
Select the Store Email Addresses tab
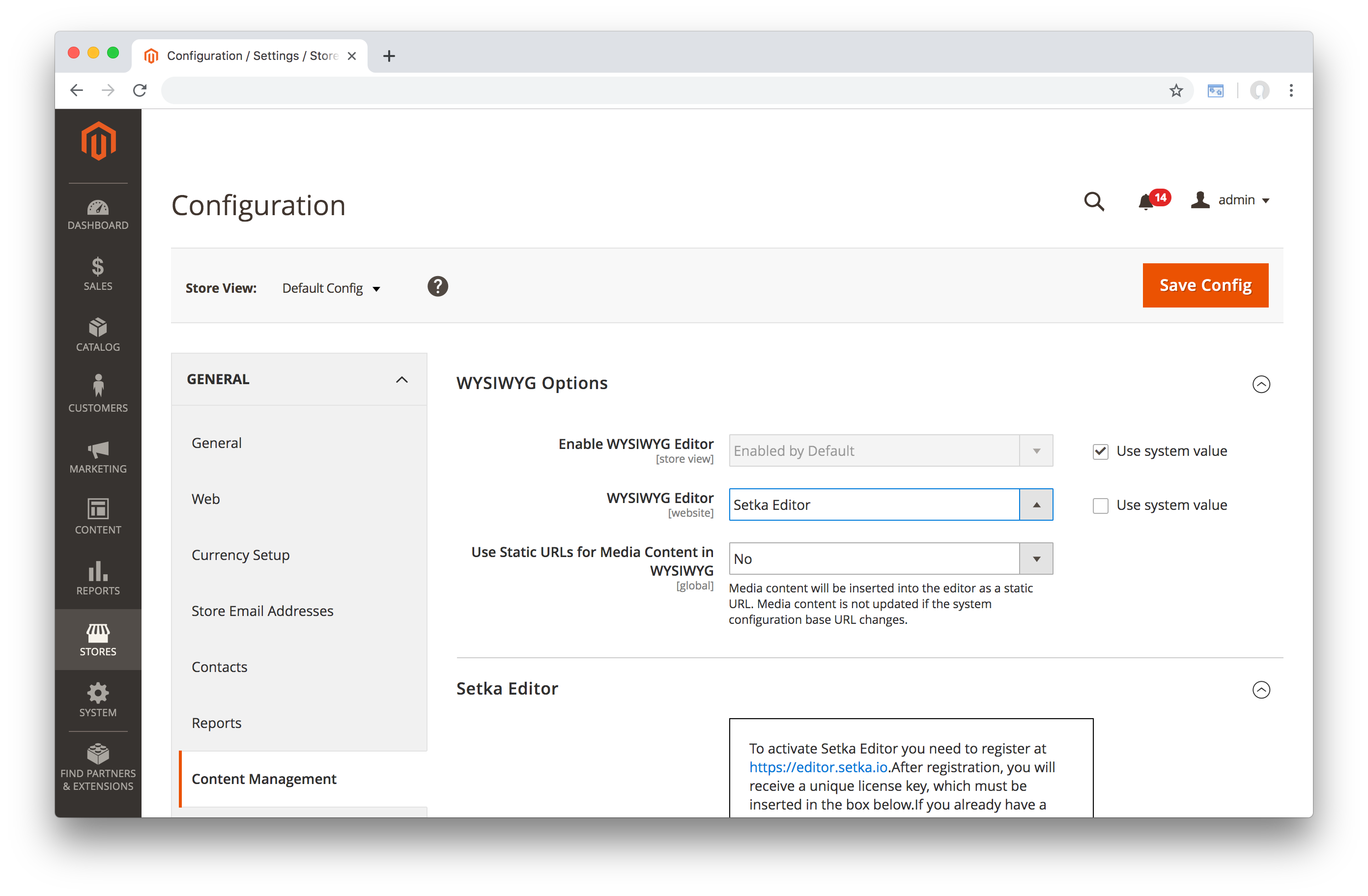pos(262,611)
